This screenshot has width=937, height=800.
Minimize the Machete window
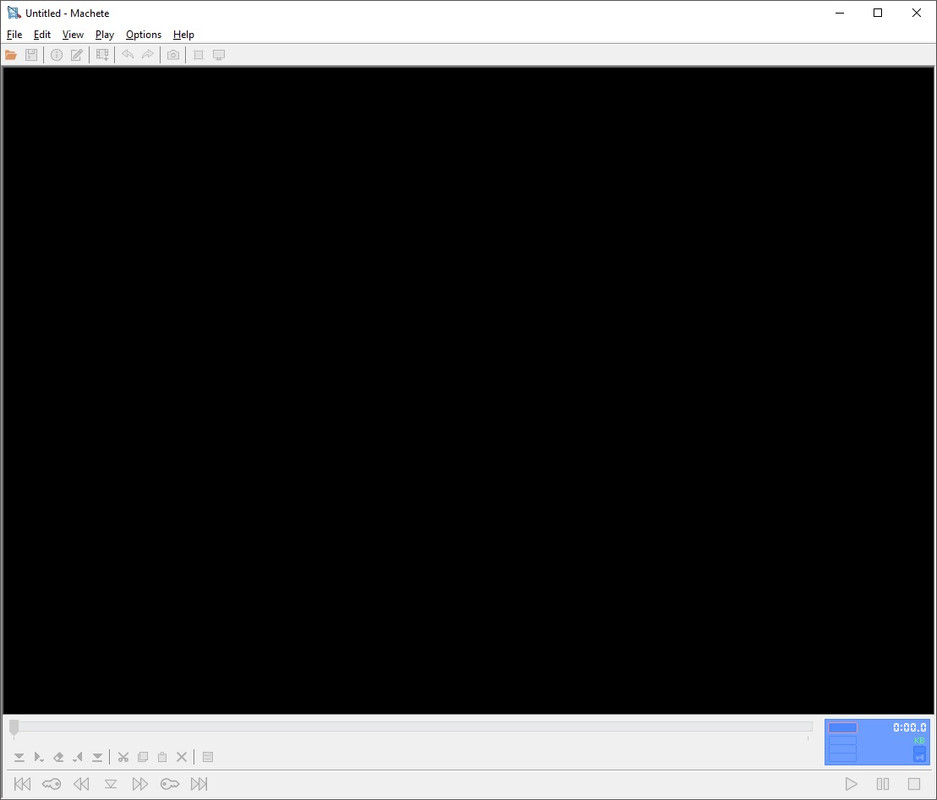pyautogui.click(x=840, y=13)
